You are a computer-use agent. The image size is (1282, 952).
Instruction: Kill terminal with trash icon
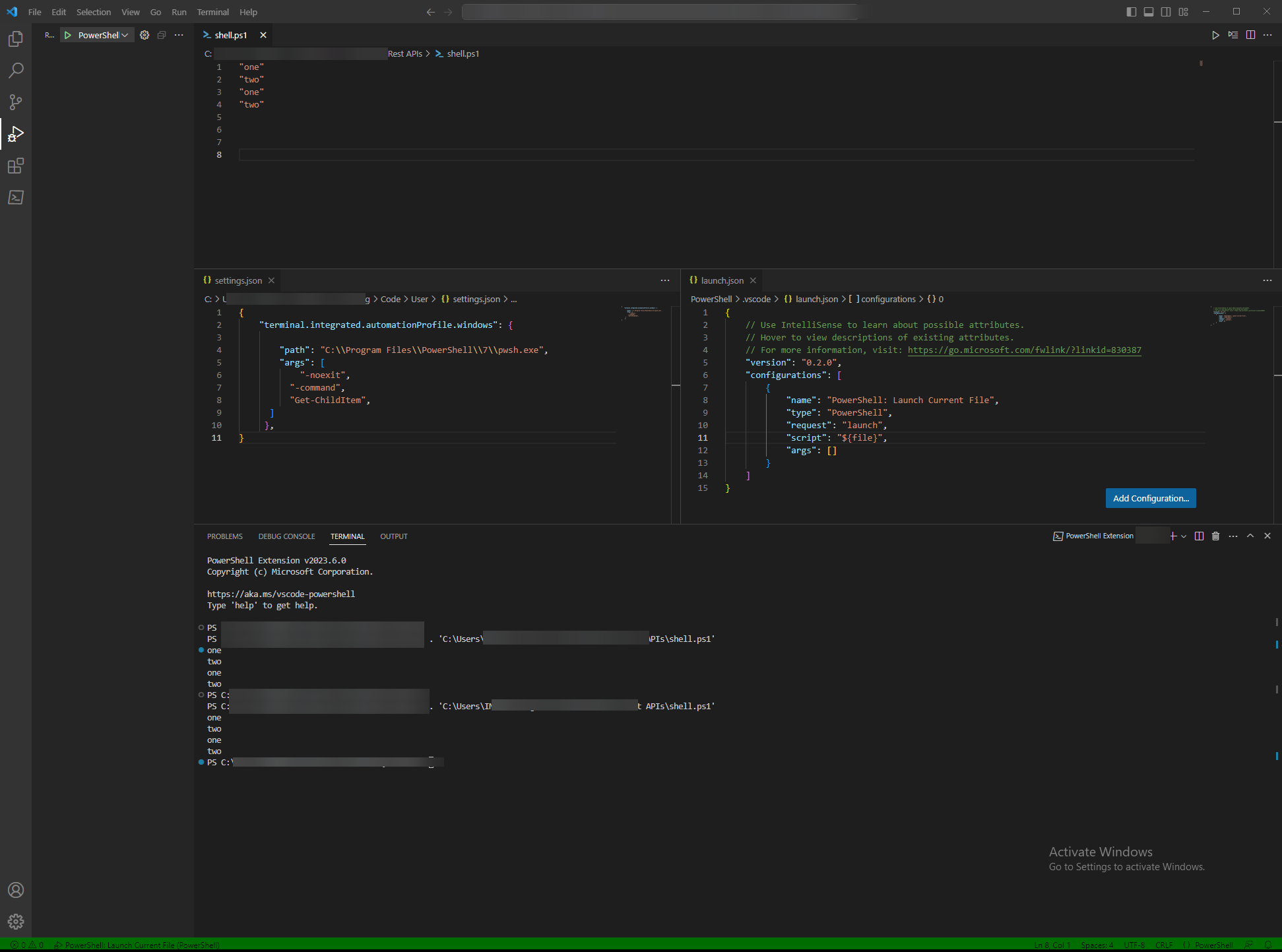click(1215, 536)
